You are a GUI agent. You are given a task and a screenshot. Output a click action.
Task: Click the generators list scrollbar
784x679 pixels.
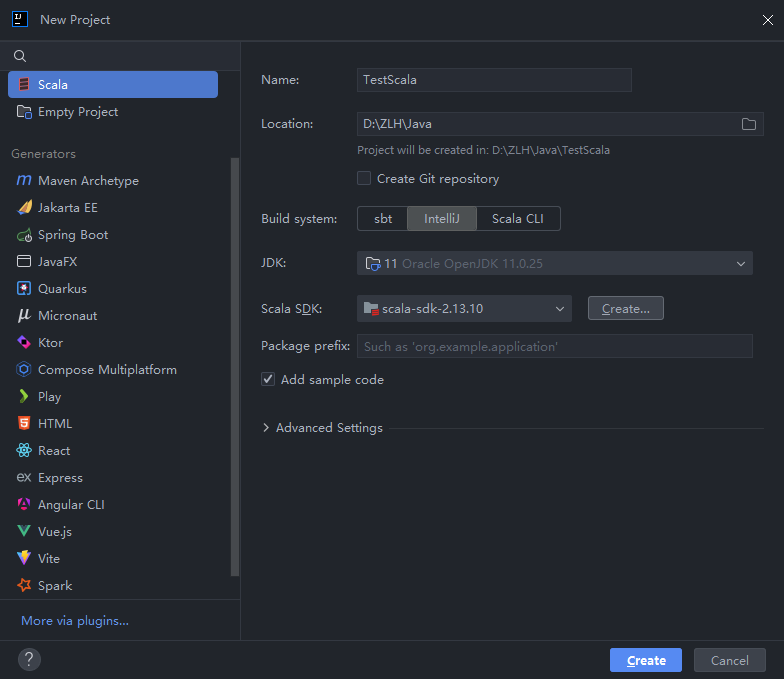pos(234,366)
